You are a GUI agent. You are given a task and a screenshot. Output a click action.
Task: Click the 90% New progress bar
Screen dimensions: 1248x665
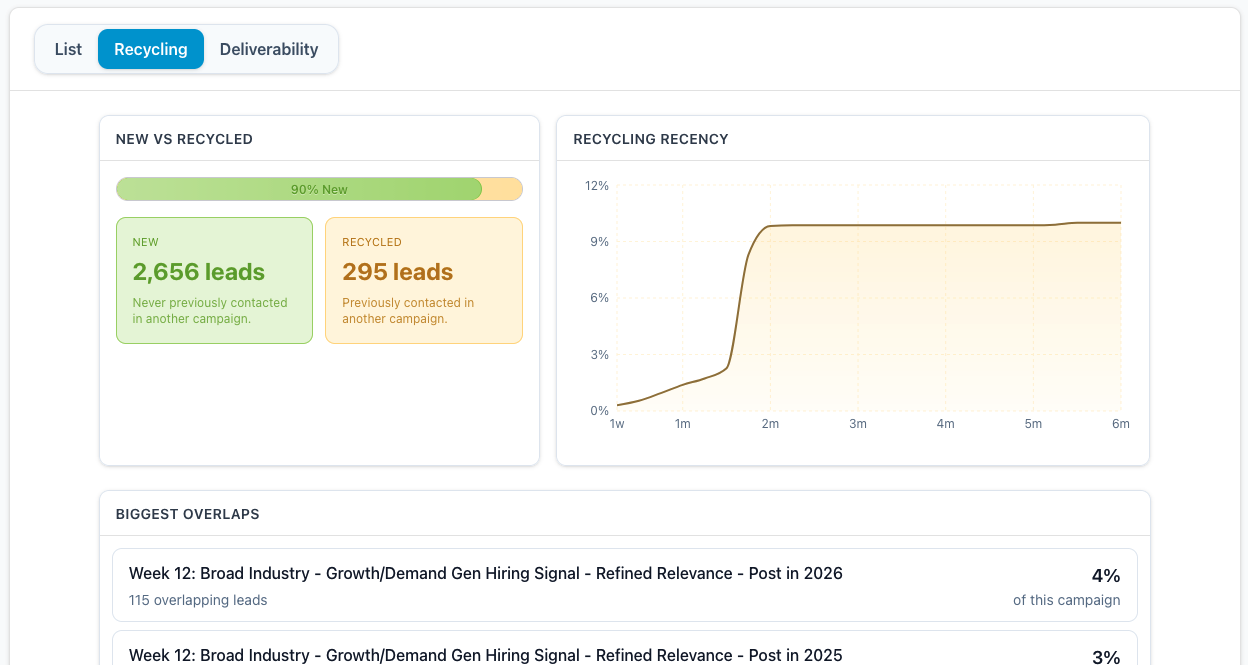coord(319,189)
